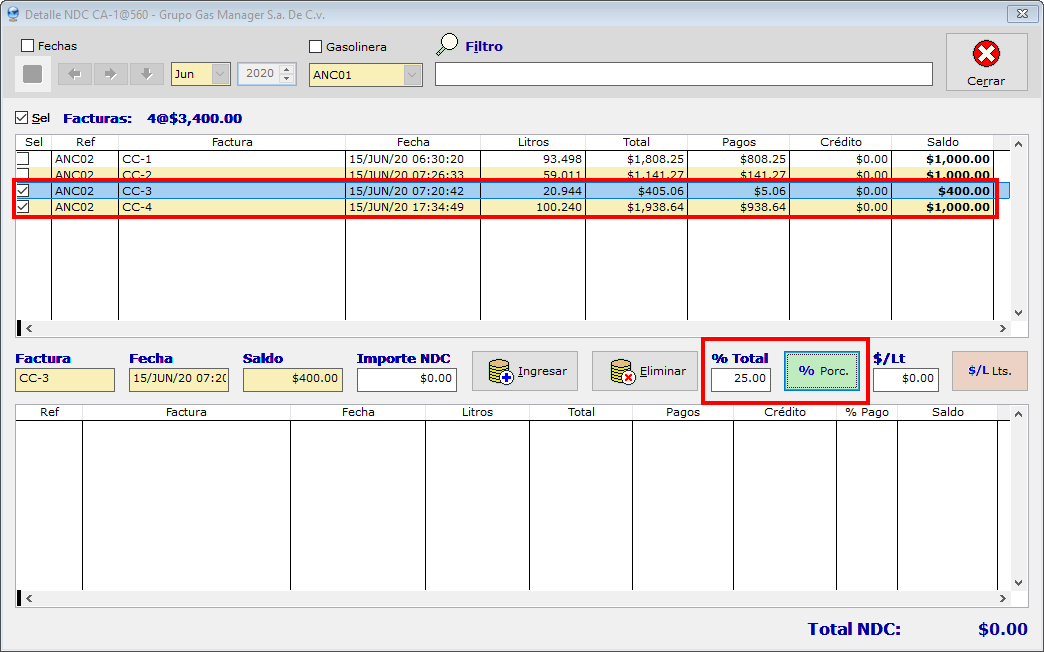Screen dimensions: 1044x652
Task: Click the Filtro magnifying glass icon
Action: pyautogui.click(x=448, y=45)
